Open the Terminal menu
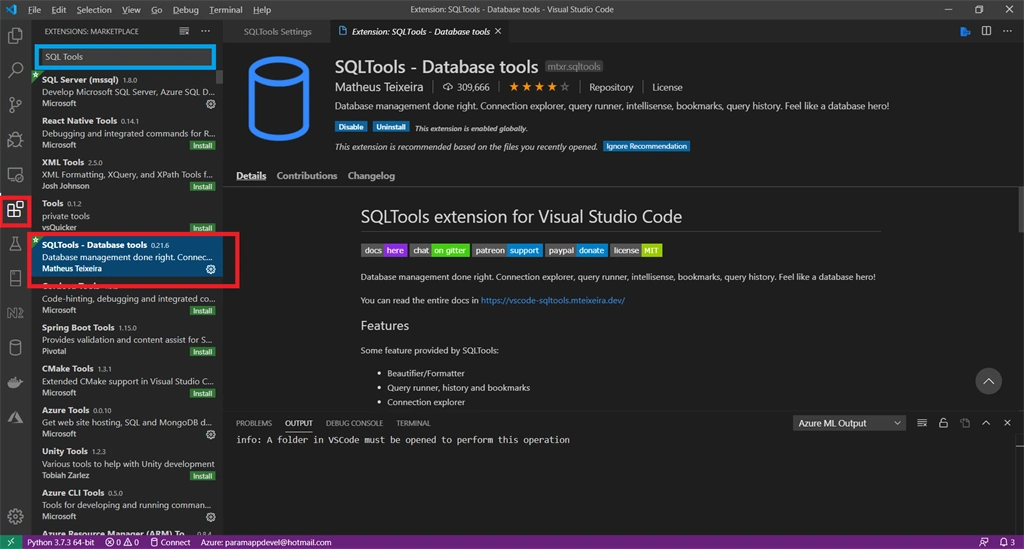 [226, 10]
